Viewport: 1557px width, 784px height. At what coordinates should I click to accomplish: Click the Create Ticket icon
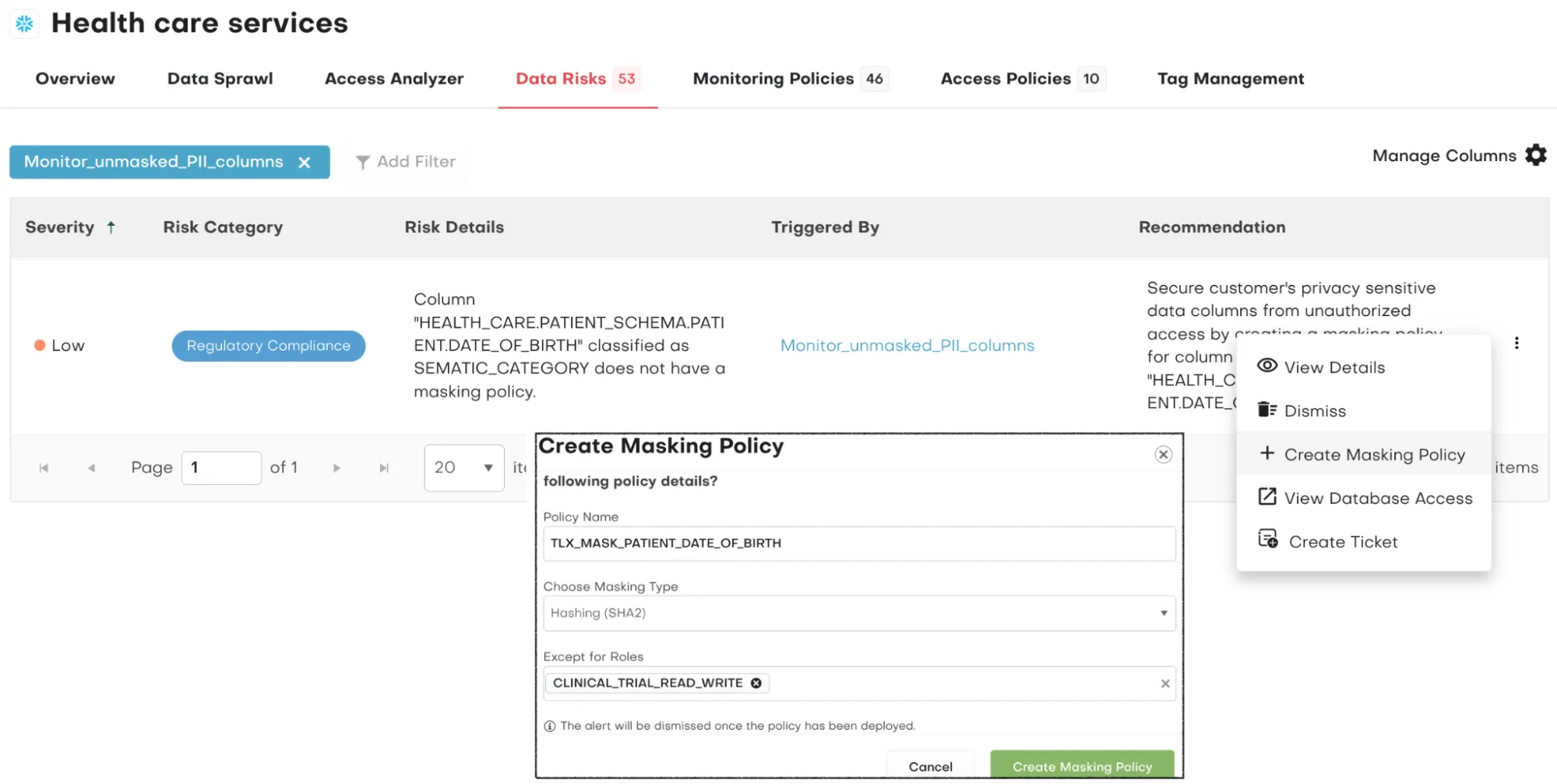tap(1268, 539)
